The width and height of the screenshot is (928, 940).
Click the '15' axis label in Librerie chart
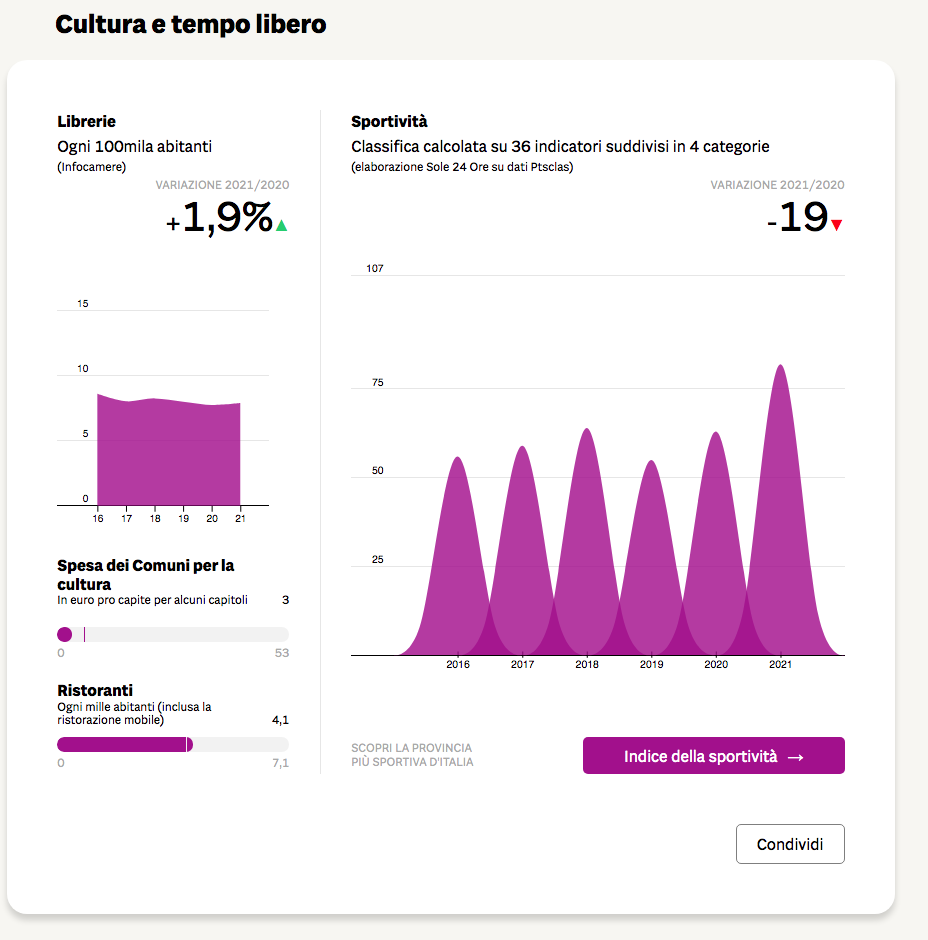click(x=83, y=303)
